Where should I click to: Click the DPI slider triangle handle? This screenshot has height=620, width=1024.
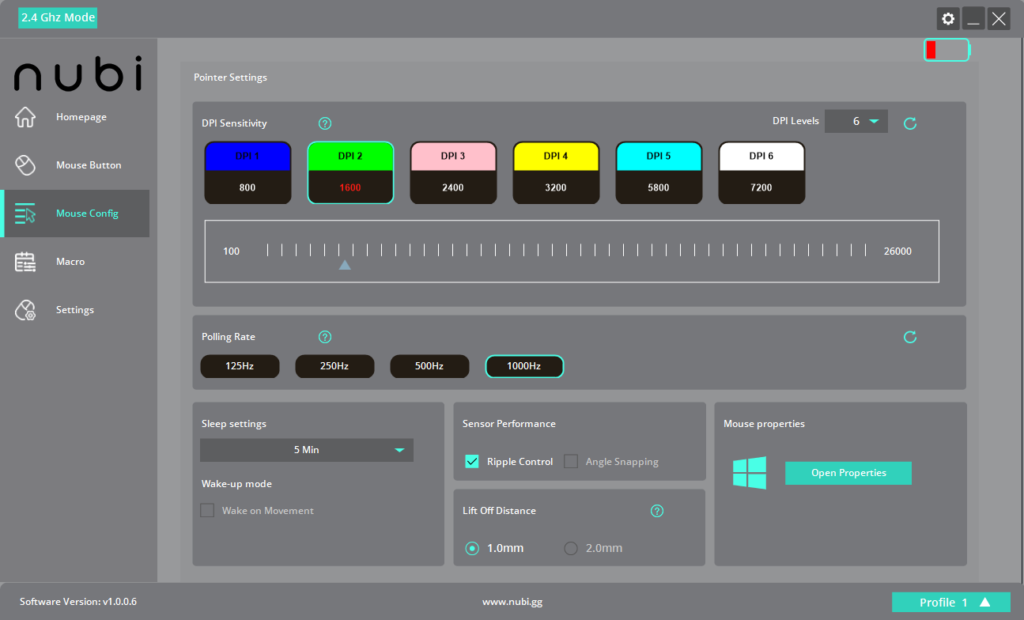[345, 265]
